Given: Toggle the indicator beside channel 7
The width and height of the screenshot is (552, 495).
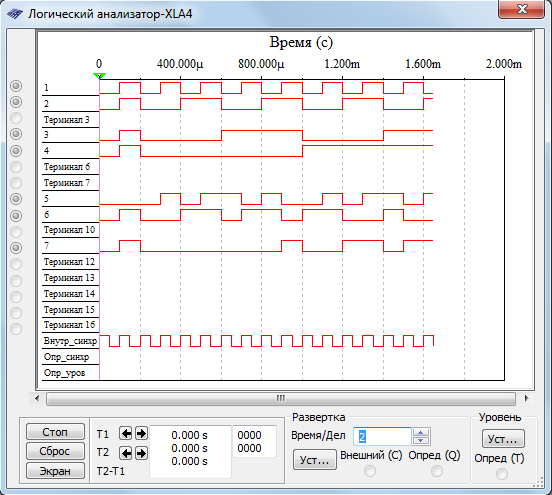Looking at the screenshot, I should [16, 248].
